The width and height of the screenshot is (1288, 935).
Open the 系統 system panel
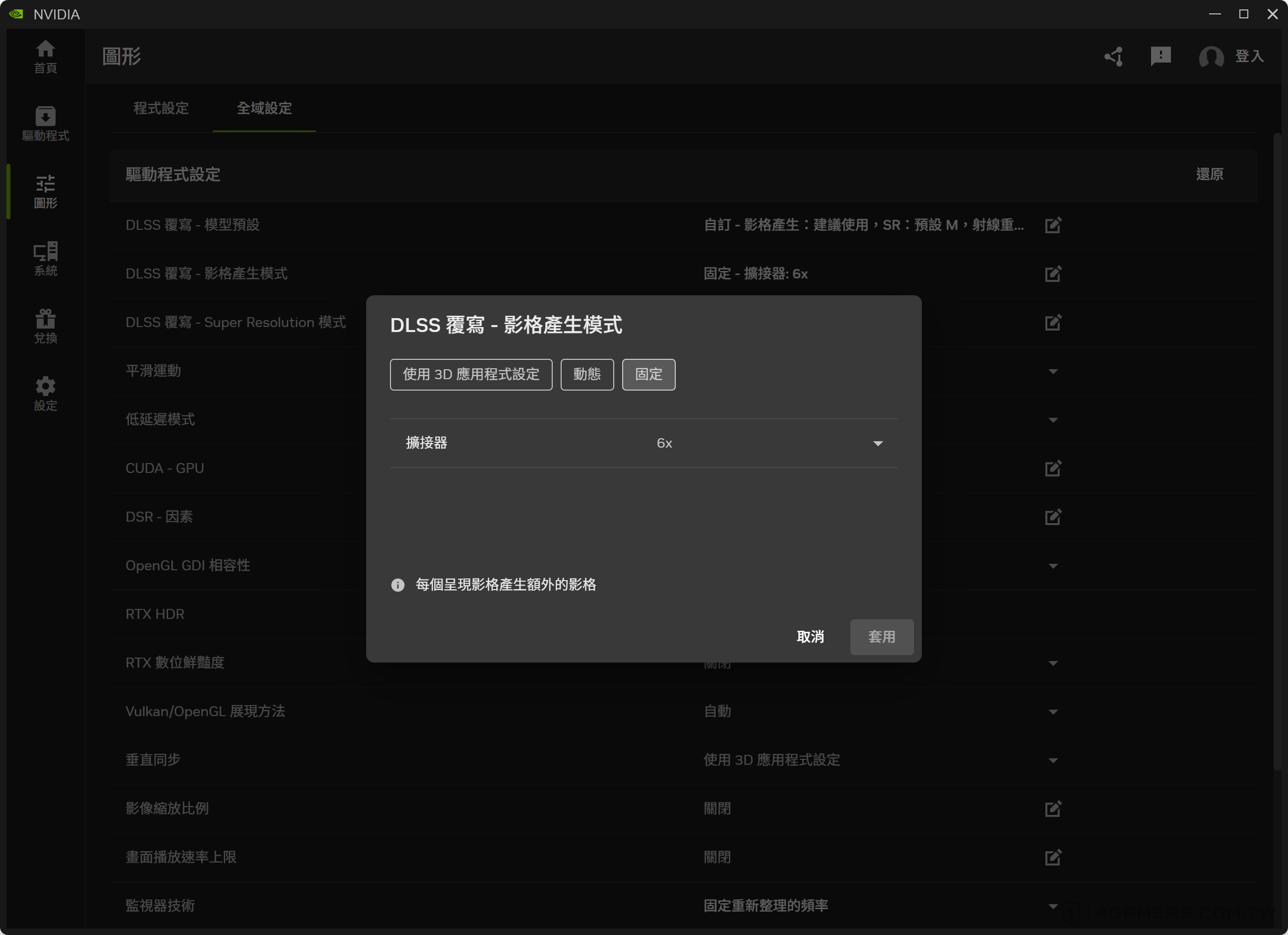(46, 259)
